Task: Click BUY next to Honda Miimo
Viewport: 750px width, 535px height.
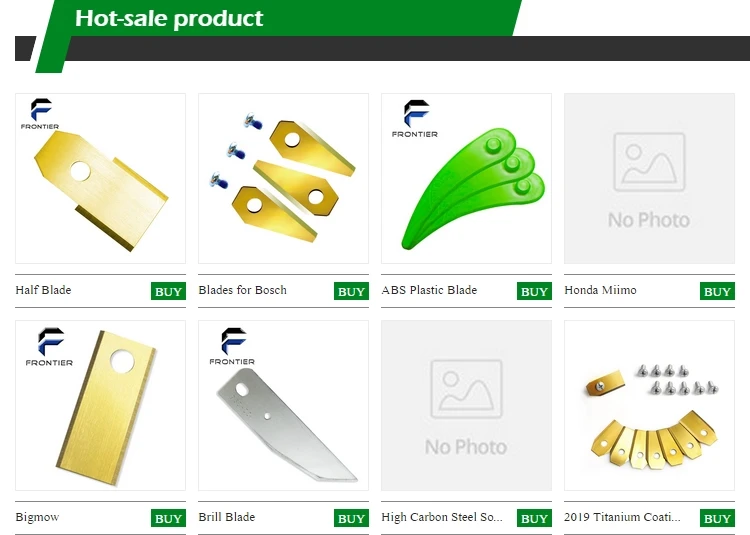Action: pos(717,291)
